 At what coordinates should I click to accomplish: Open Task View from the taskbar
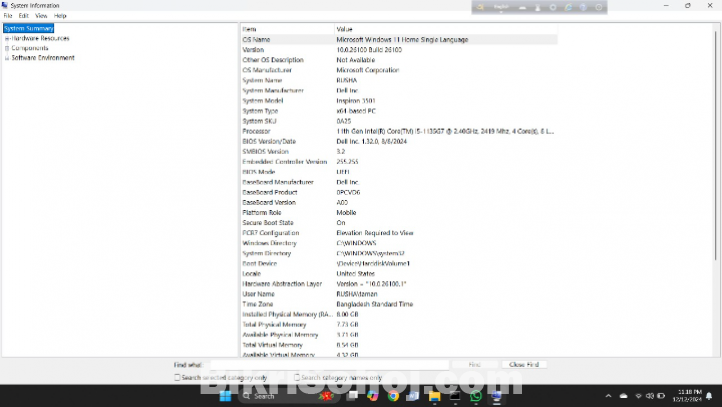[x=353, y=396]
